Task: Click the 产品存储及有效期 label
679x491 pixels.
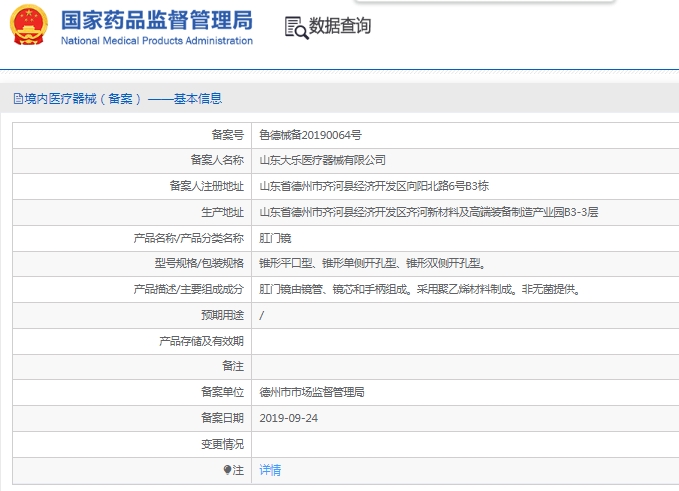Action: tap(201, 341)
